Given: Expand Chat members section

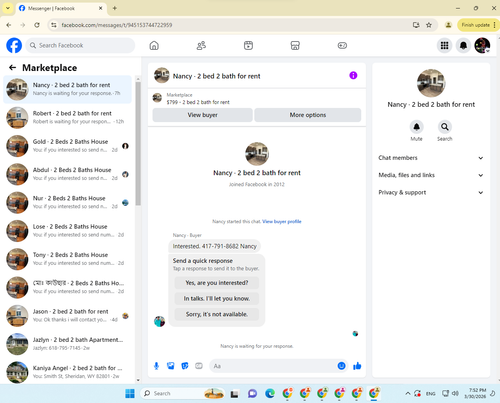Looking at the screenshot, I should 431,158.
